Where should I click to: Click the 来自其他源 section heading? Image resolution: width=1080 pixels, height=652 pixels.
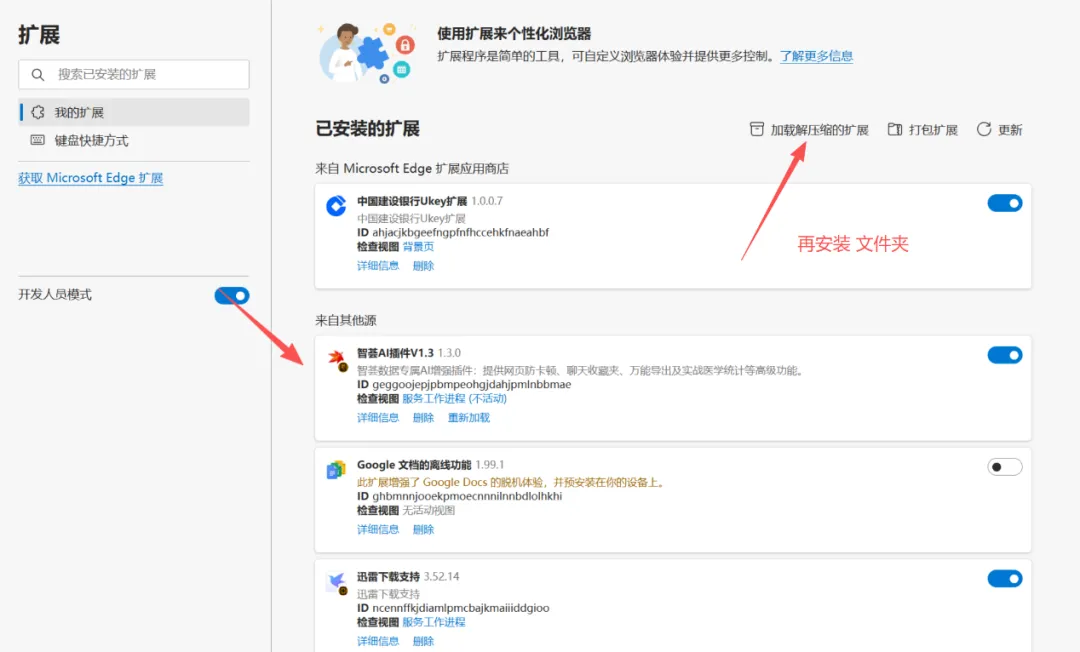click(346, 320)
